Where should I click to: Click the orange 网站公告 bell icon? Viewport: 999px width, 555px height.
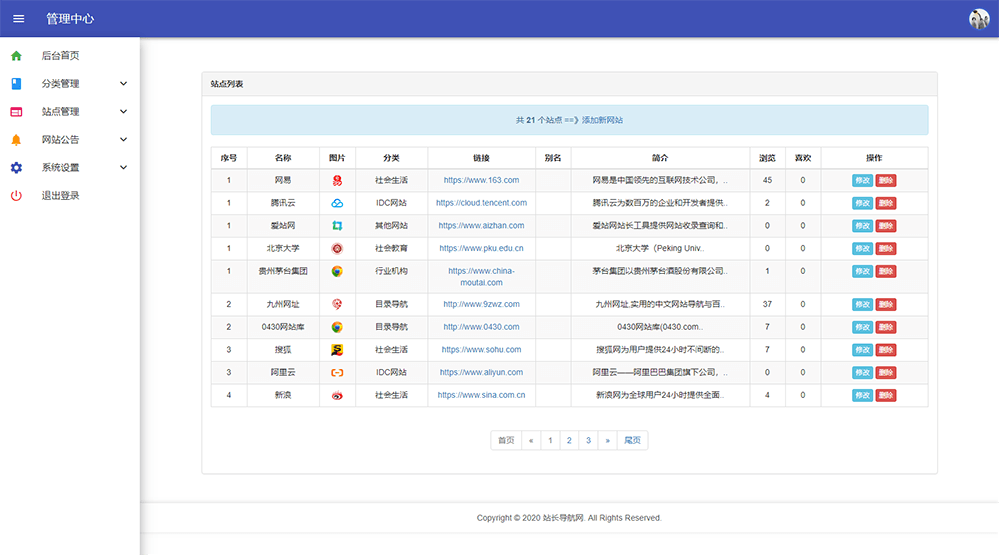click(17, 140)
